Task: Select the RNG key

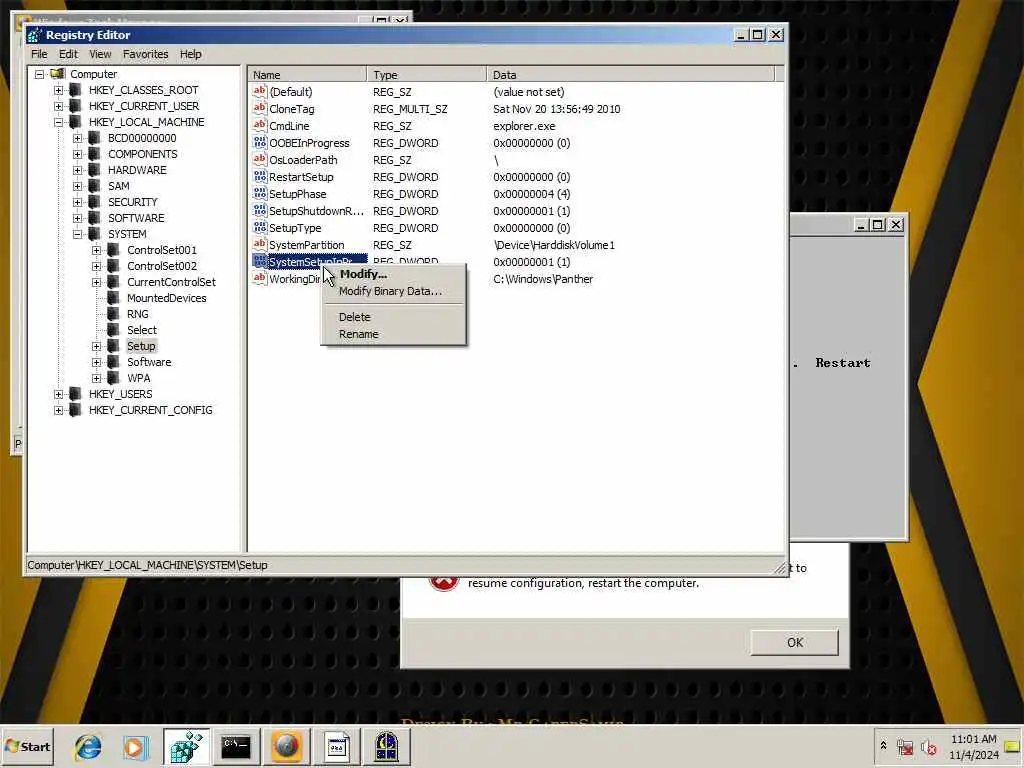Action: (137, 314)
